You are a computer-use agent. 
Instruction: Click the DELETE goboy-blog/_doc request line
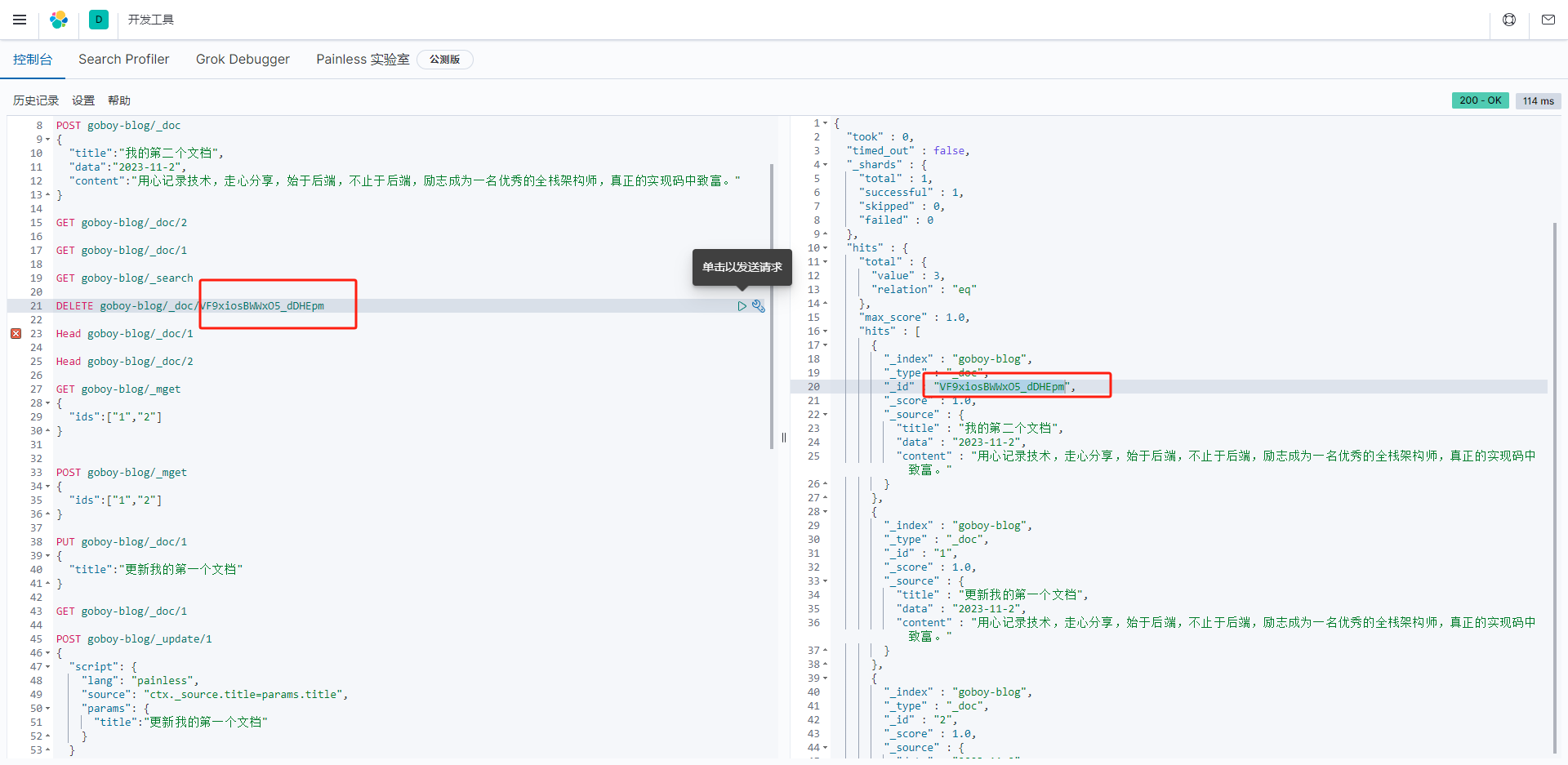pyautogui.click(x=190, y=306)
